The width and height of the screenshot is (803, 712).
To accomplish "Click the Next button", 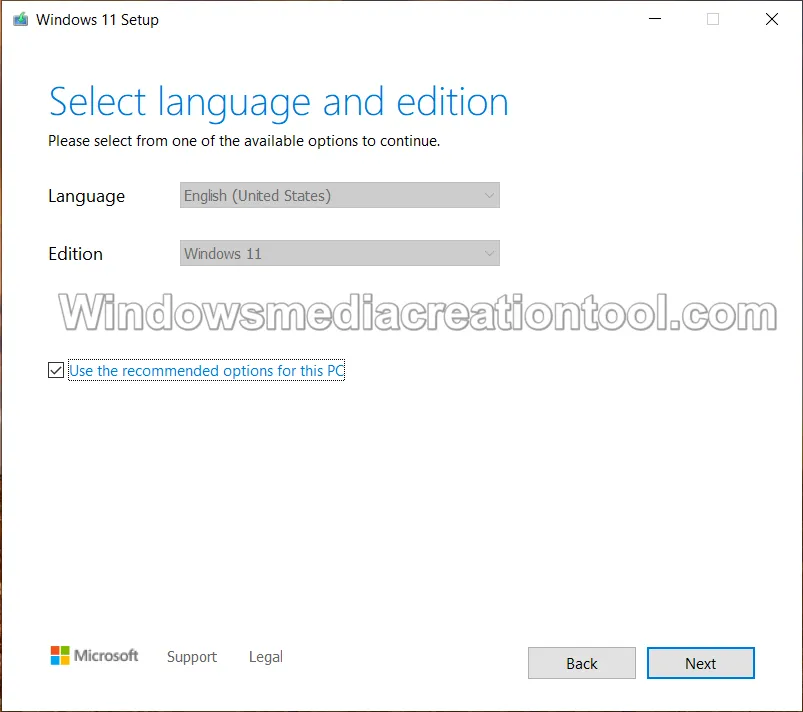I will click(x=701, y=663).
